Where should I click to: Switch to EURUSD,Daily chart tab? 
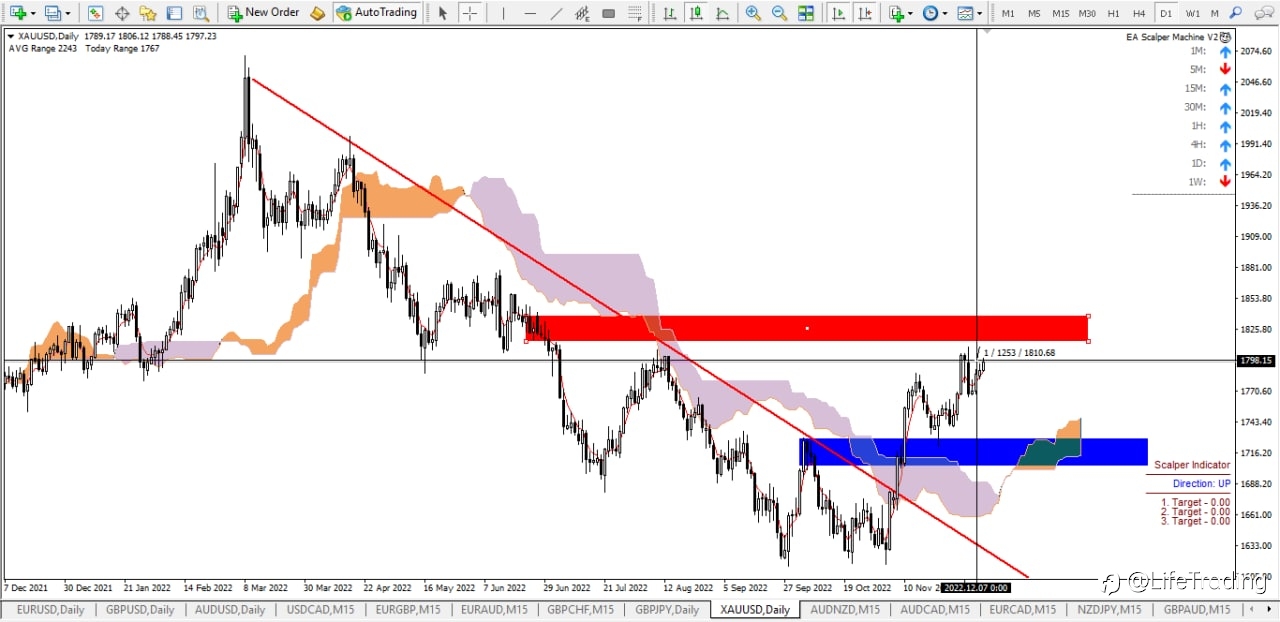[x=50, y=609]
